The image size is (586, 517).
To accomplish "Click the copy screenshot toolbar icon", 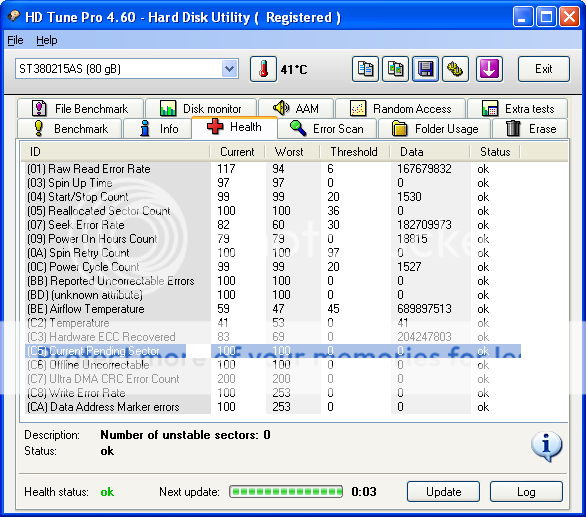I will pos(395,69).
